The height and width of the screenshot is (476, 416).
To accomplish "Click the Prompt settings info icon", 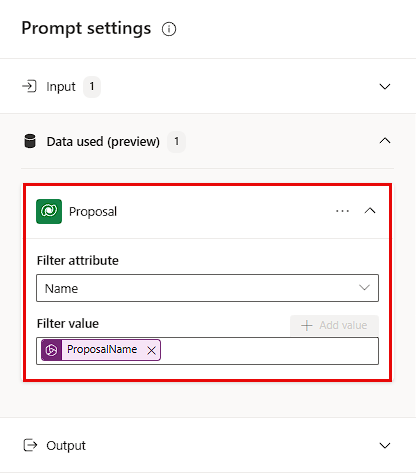I will click(169, 29).
